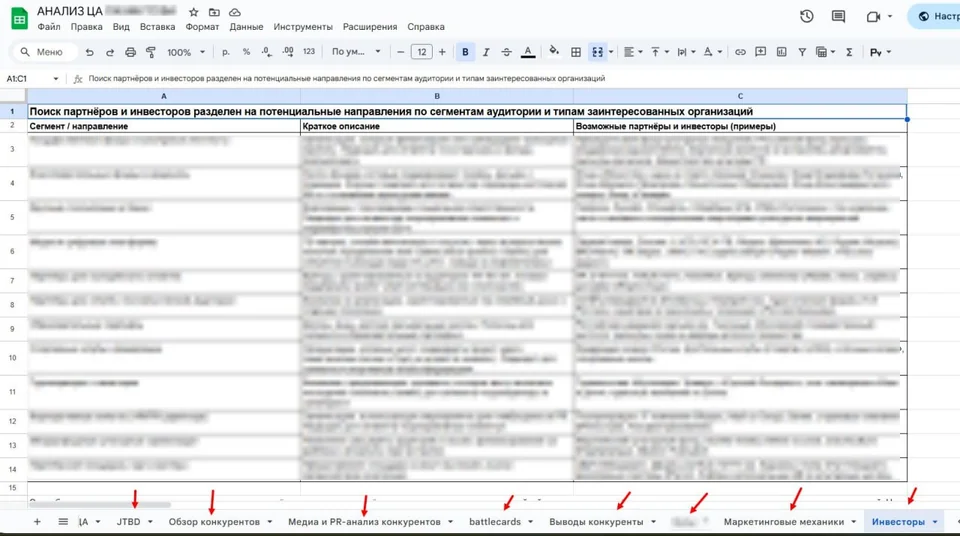Increase font size with plus button
Viewport: 960px width, 536px height.
click(442, 52)
